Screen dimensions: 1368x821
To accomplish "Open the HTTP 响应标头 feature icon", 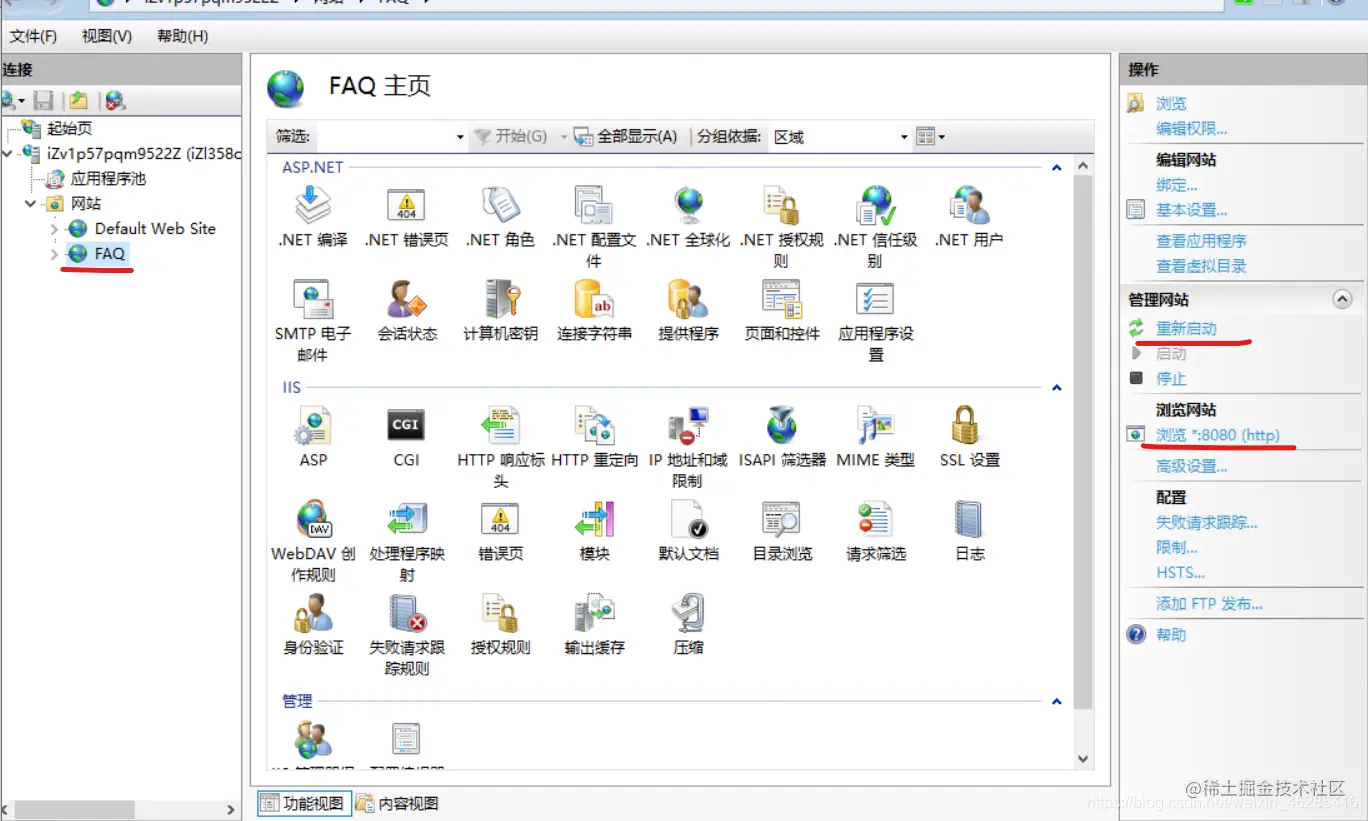I will pyautogui.click(x=501, y=425).
